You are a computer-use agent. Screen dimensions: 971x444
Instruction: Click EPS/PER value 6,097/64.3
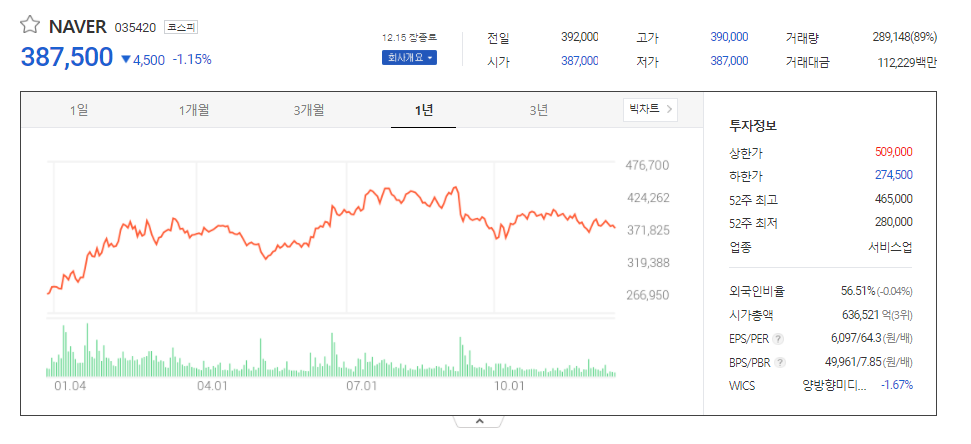point(855,339)
